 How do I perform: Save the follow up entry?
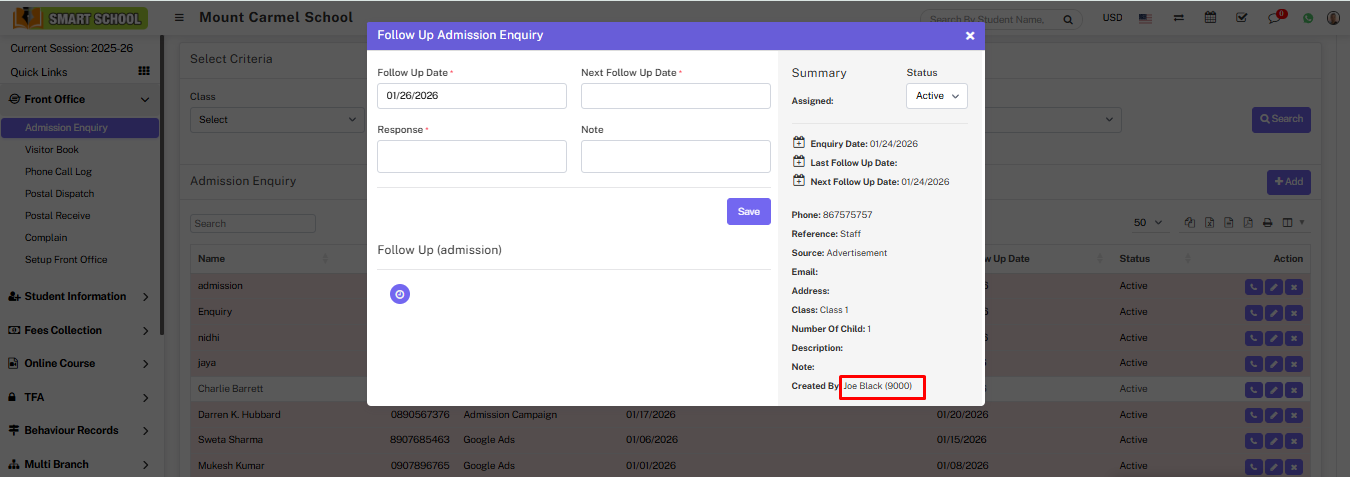point(748,211)
